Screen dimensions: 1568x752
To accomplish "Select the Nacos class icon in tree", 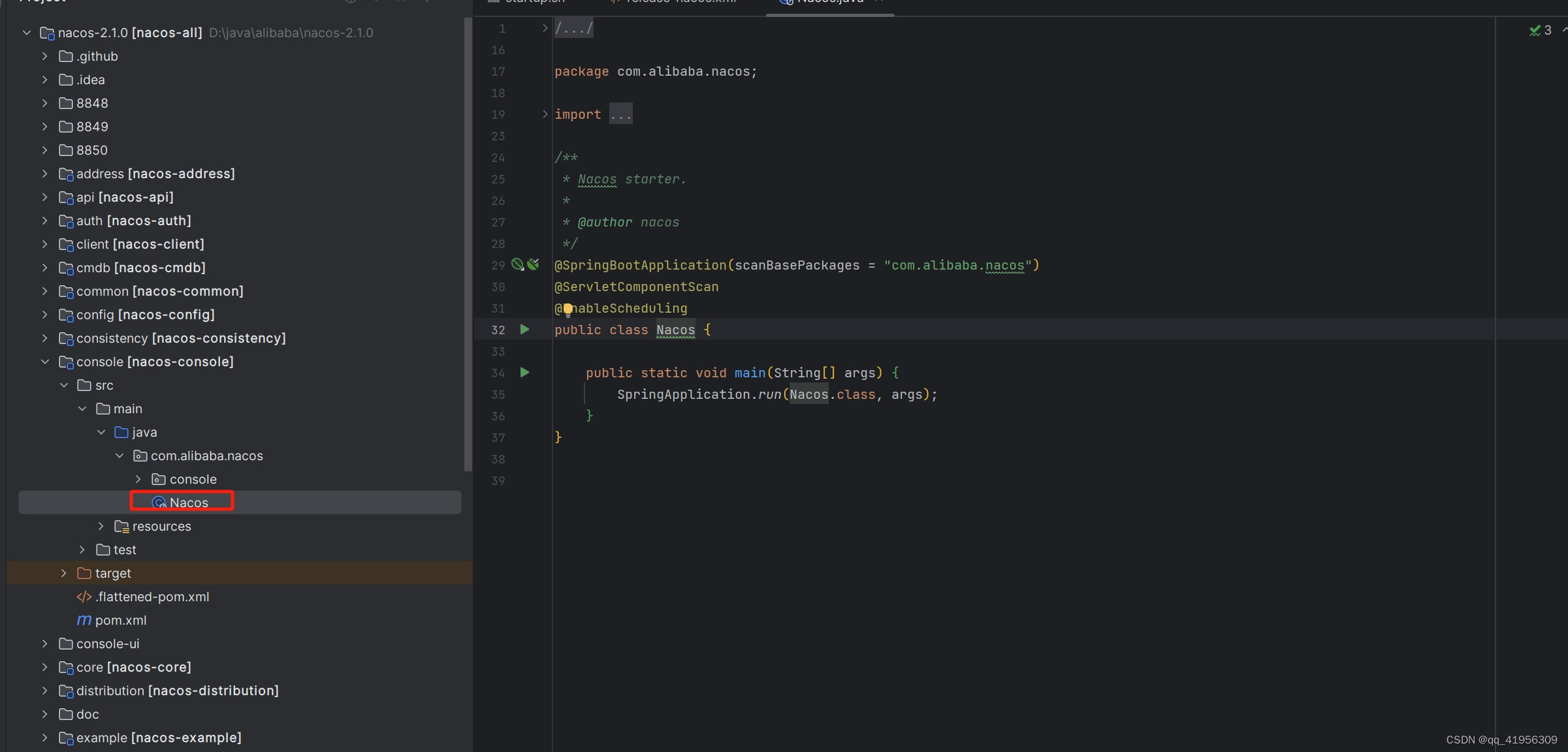I will (x=159, y=503).
